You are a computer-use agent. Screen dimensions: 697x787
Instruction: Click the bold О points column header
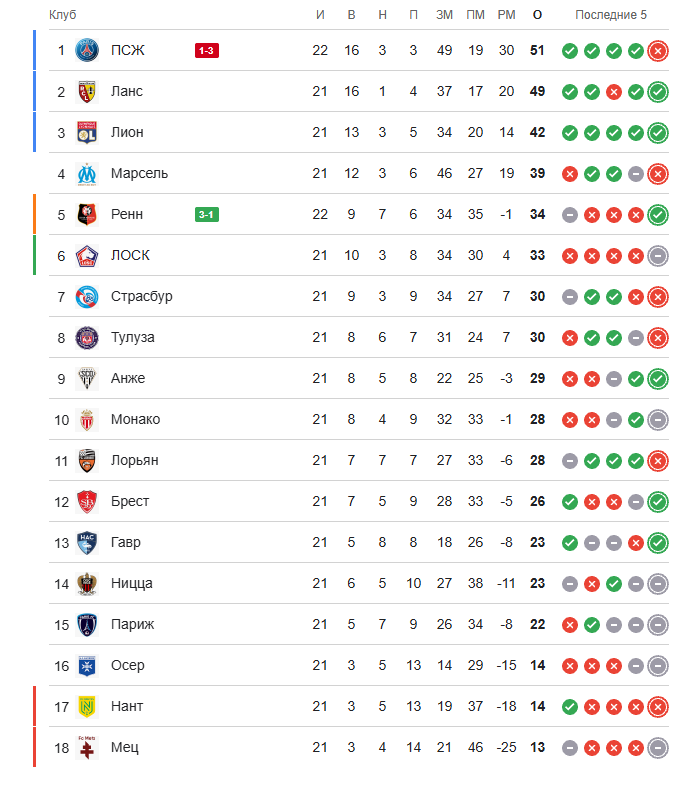537,15
